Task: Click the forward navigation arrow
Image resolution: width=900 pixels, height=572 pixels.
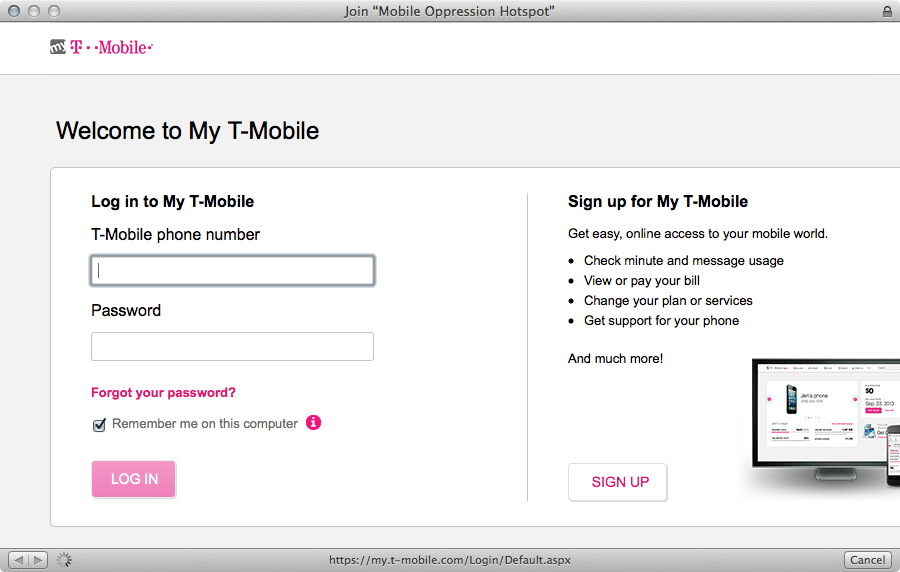Action: (38, 560)
